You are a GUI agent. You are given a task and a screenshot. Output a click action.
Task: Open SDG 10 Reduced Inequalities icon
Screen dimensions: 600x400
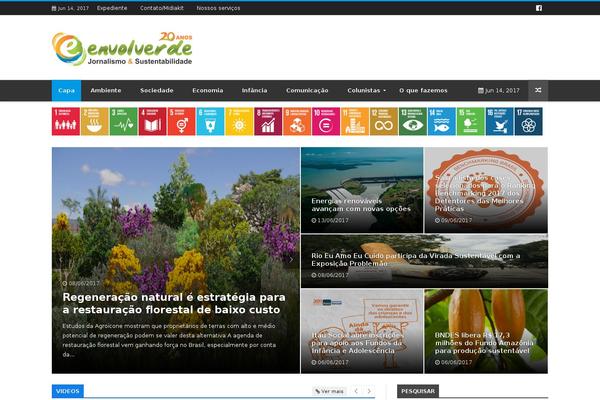coord(326,121)
